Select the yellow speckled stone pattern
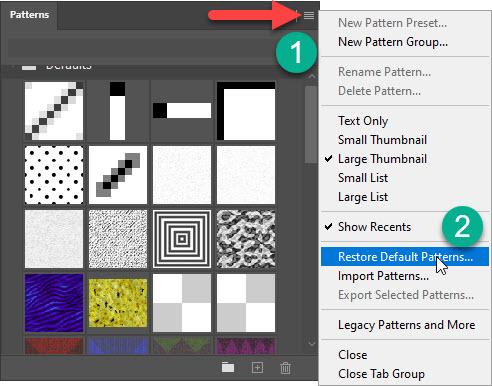 (118, 303)
